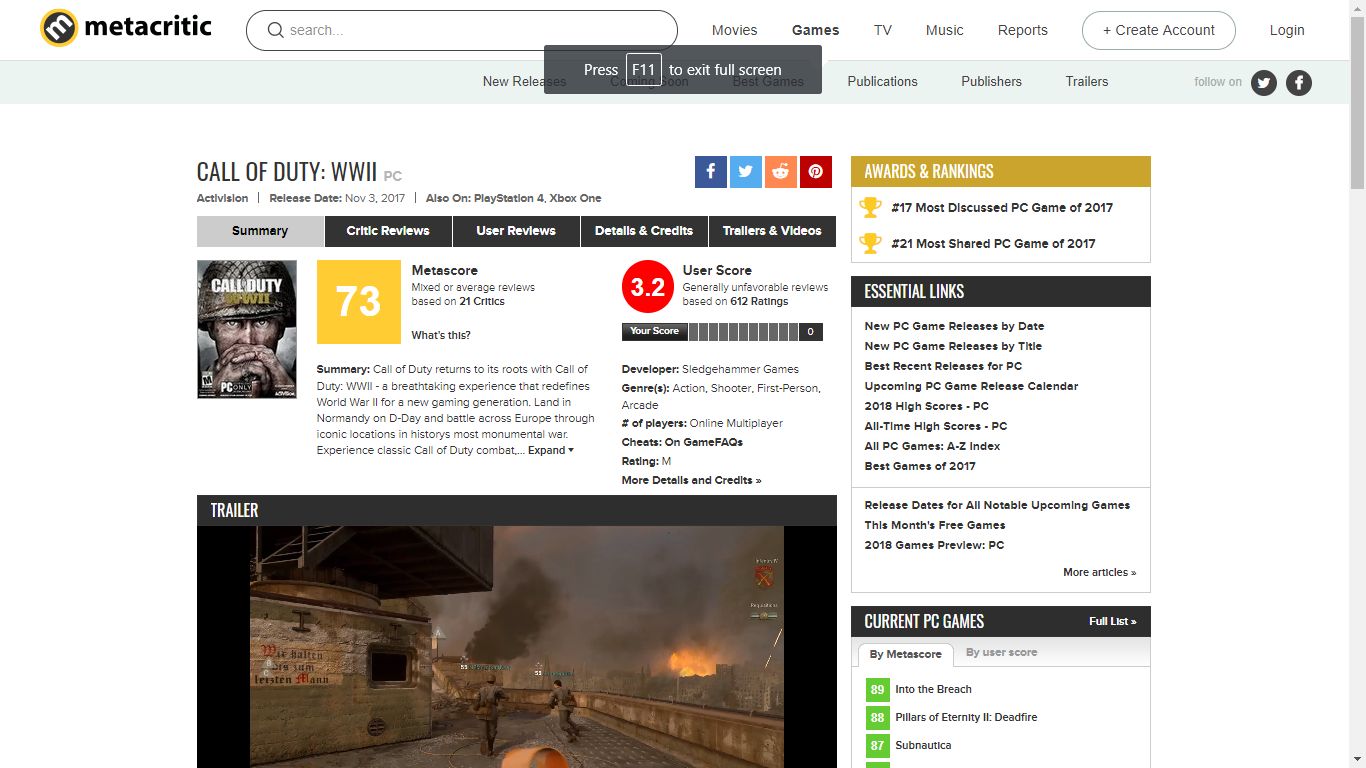The width and height of the screenshot is (1366, 768).
Task: Open the Reports menu
Action: (1023, 30)
